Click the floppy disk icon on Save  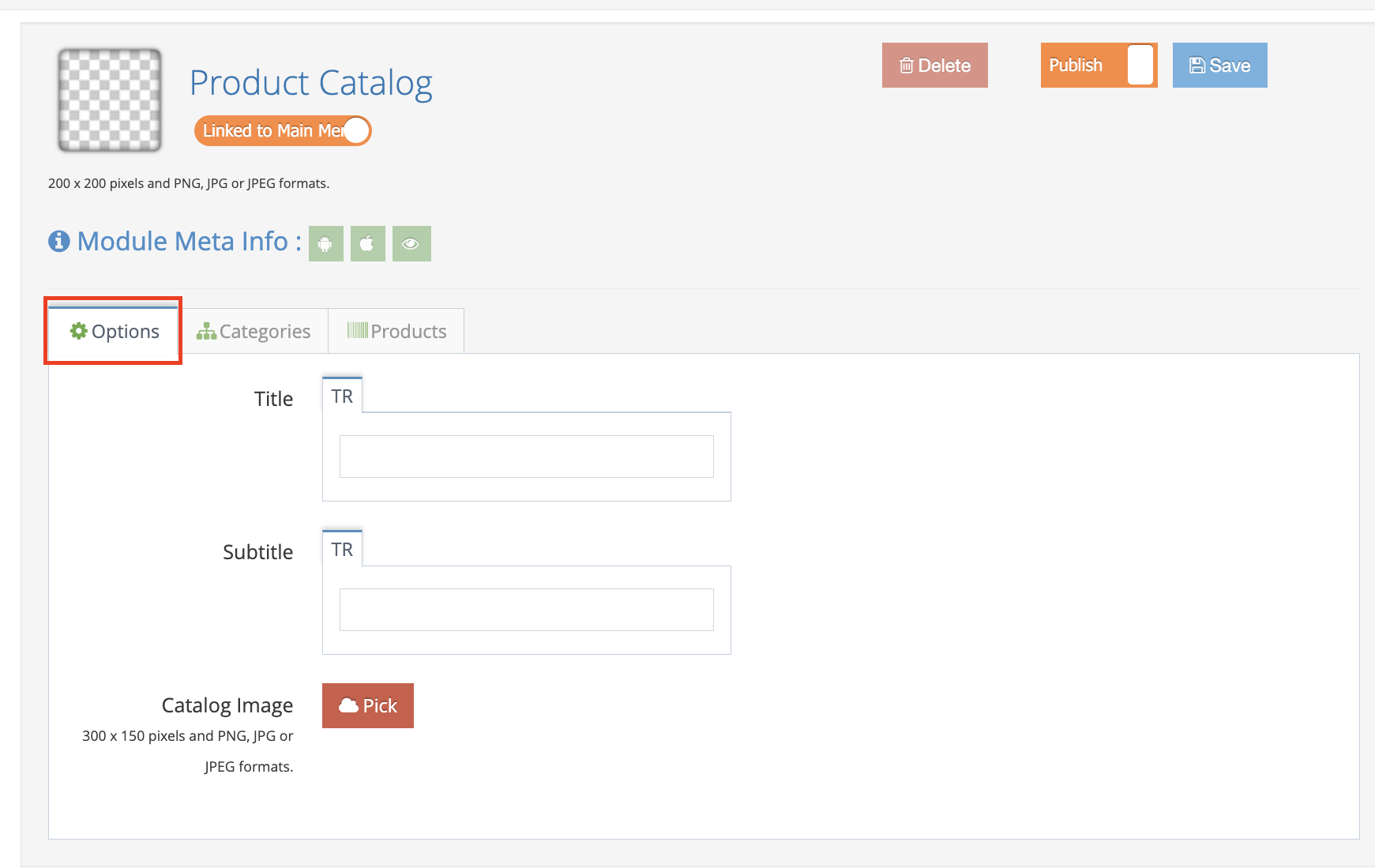[1196, 65]
